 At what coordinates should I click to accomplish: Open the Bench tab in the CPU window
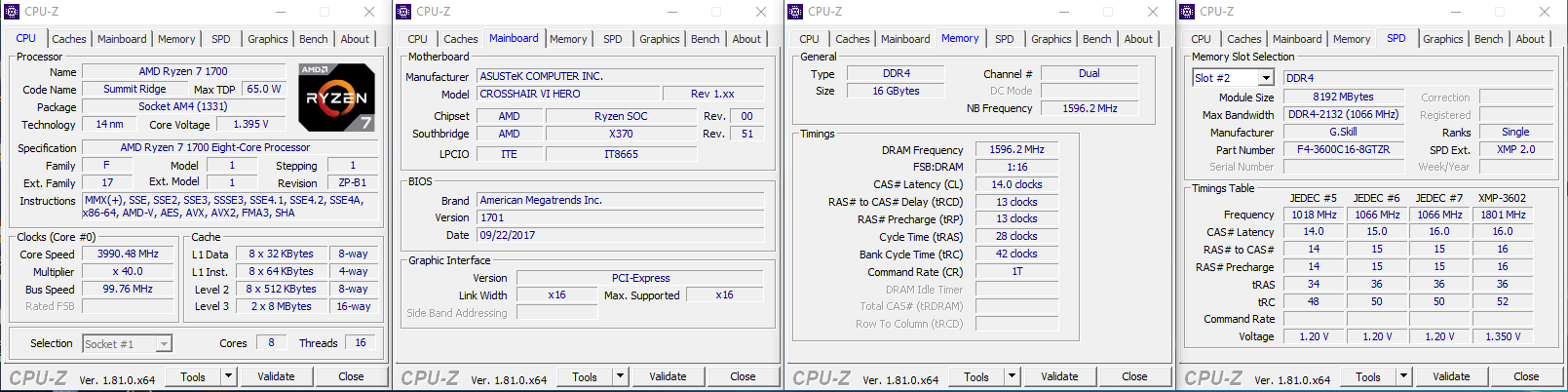314,39
